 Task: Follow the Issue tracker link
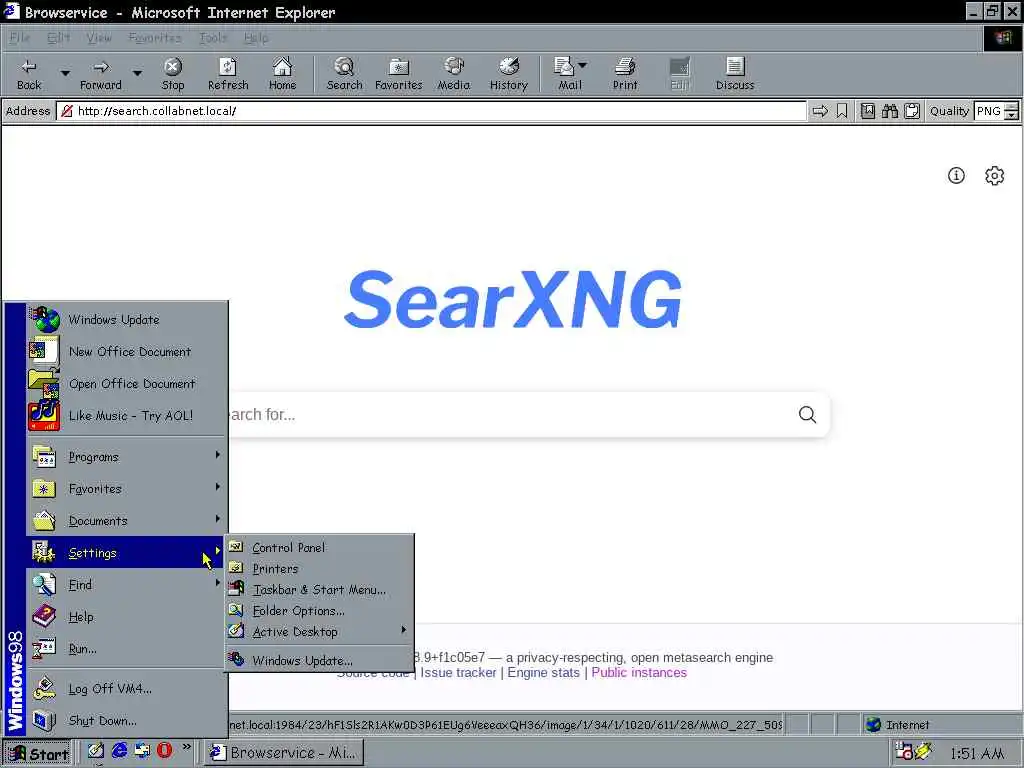pos(458,673)
